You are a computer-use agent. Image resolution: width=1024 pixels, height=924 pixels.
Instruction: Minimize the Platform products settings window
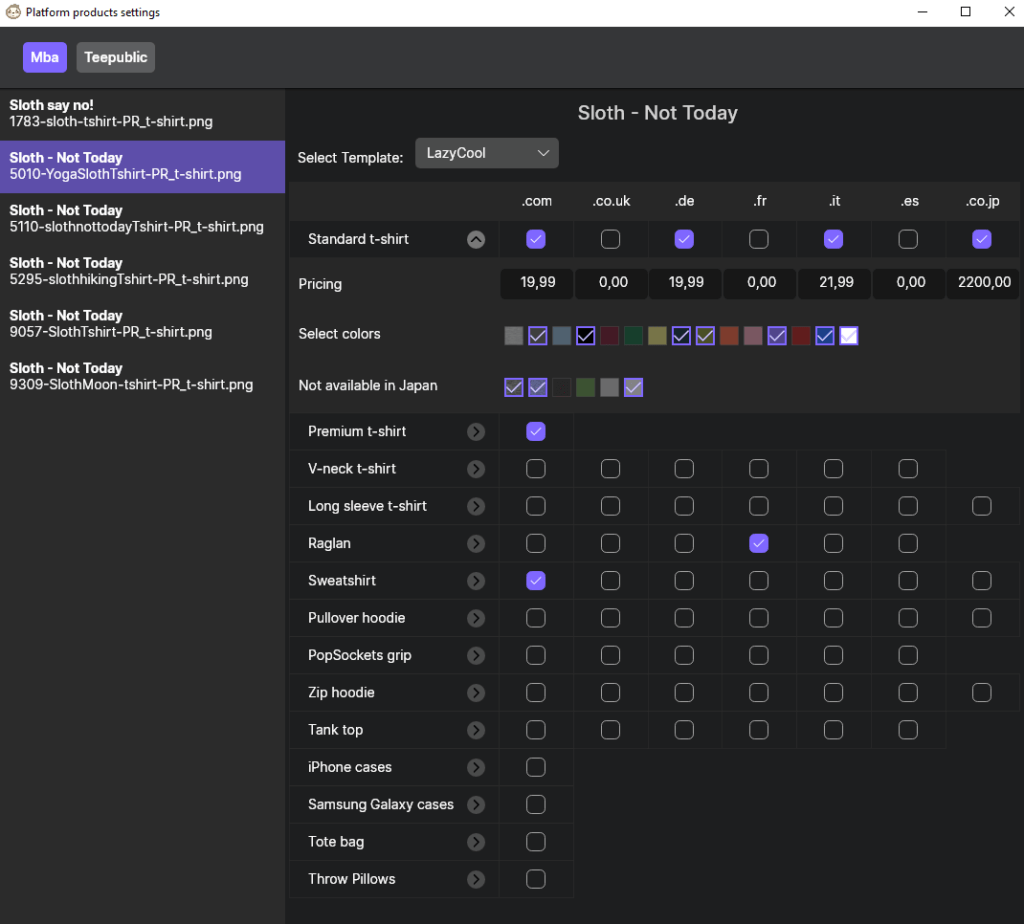click(x=922, y=12)
